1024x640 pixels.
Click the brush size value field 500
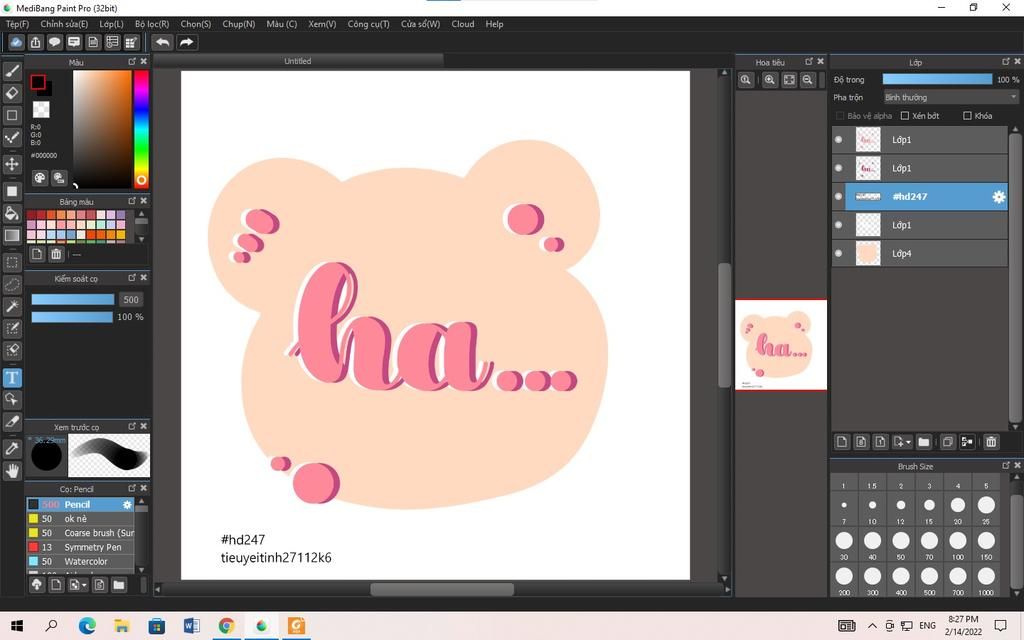131,300
